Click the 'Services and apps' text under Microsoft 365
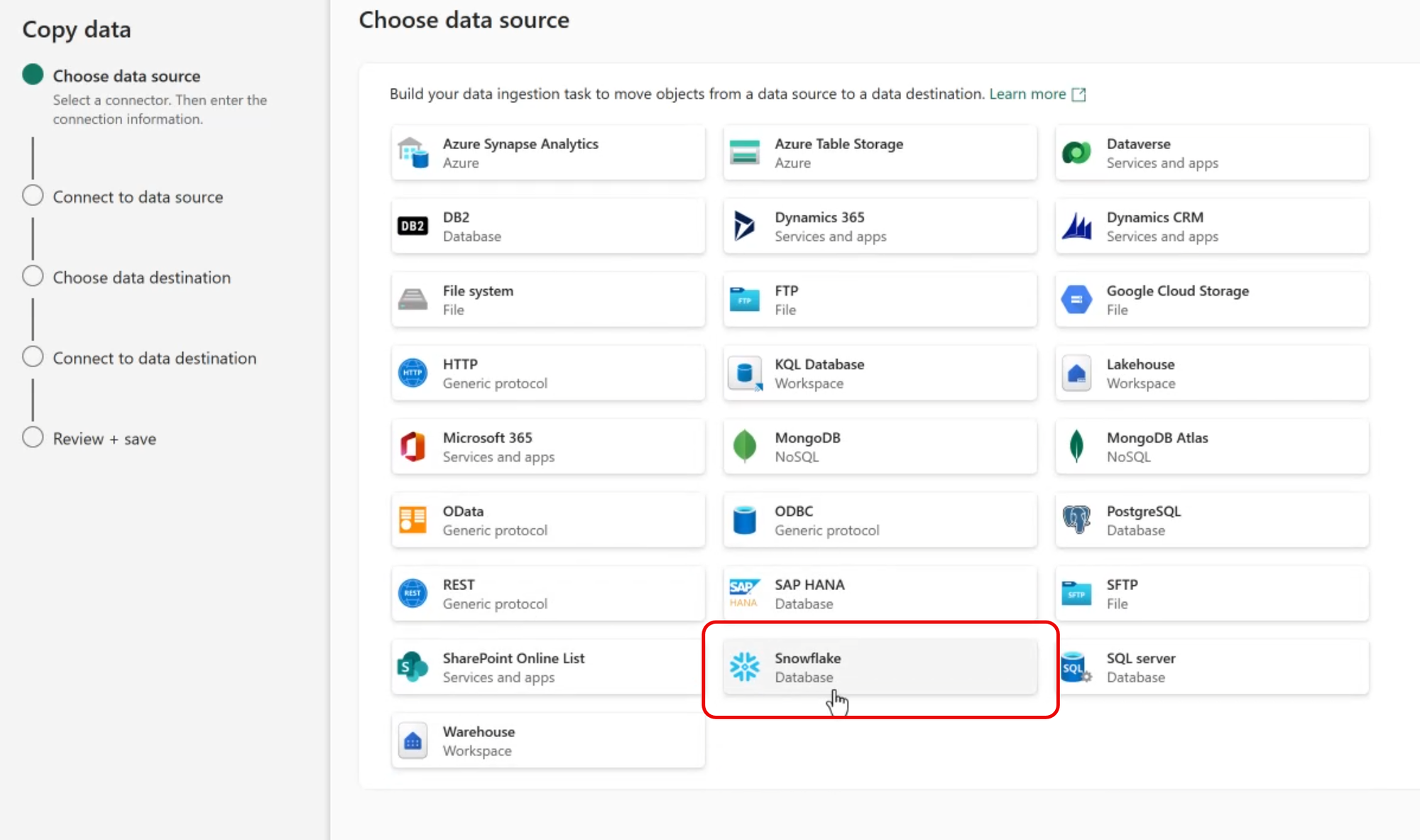 click(x=498, y=457)
